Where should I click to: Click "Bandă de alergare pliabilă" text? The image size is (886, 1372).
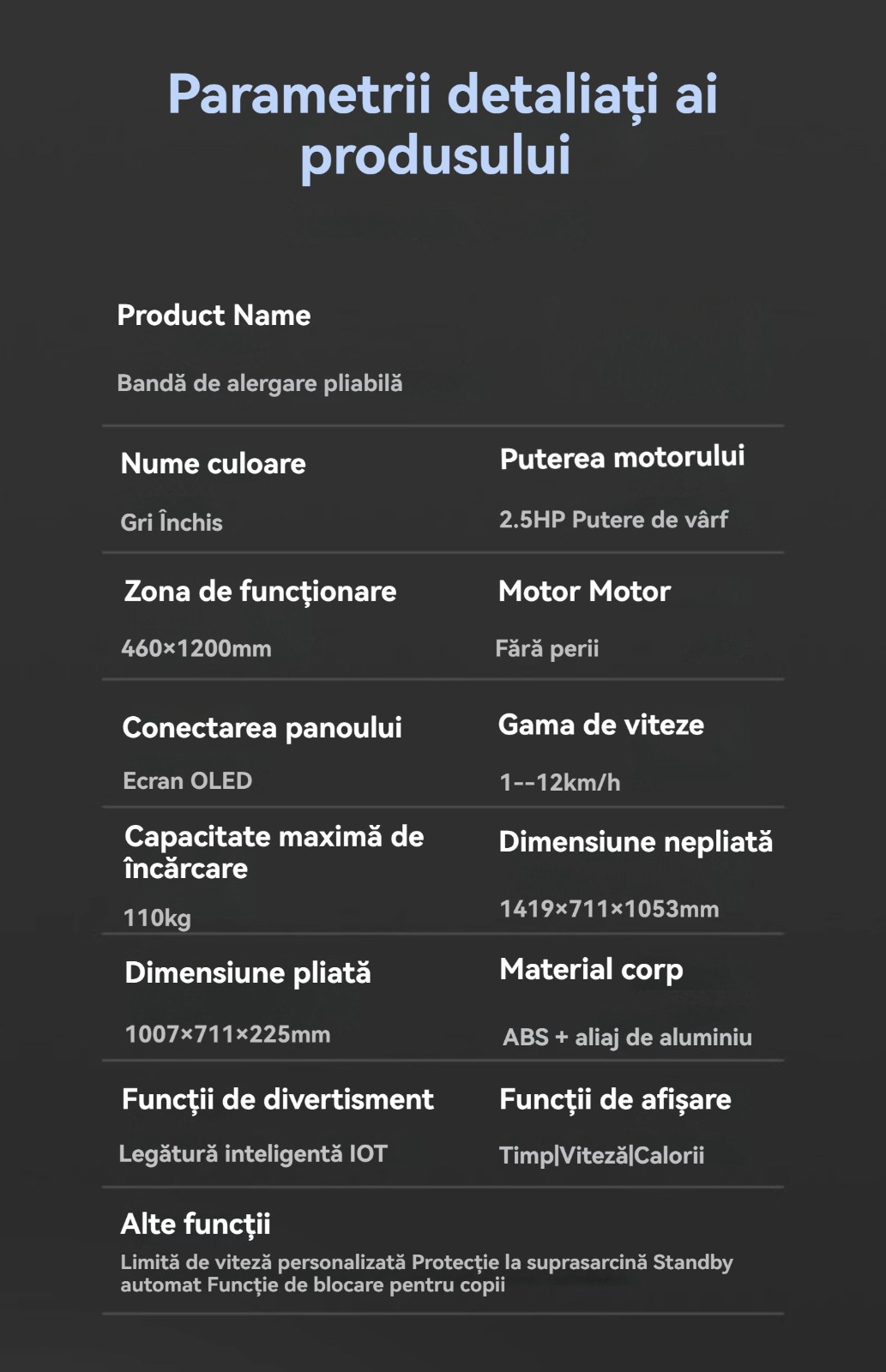click(259, 383)
